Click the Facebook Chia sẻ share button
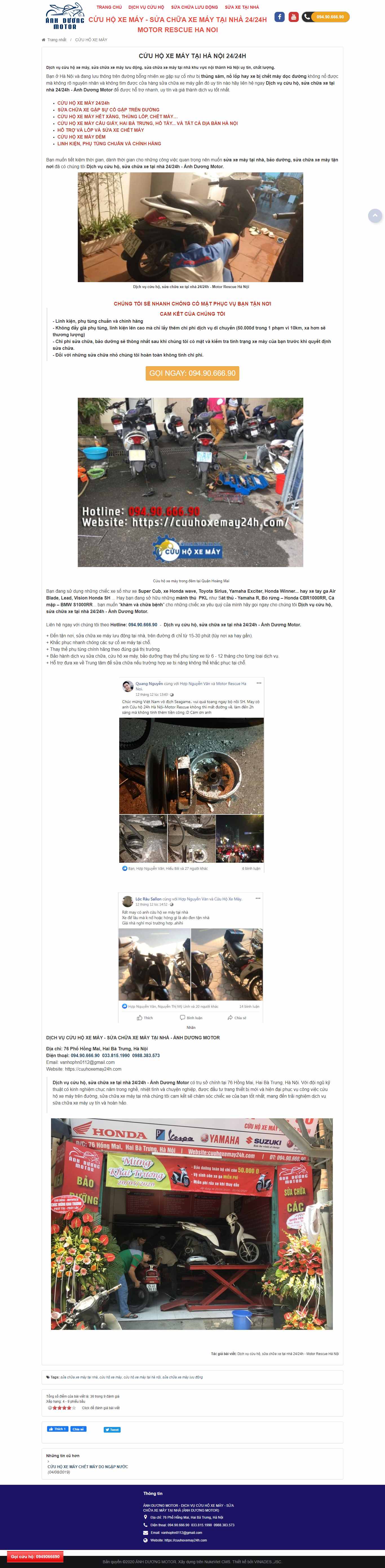Viewport: 385px width, 1568px height. [x=78, y=1429]
